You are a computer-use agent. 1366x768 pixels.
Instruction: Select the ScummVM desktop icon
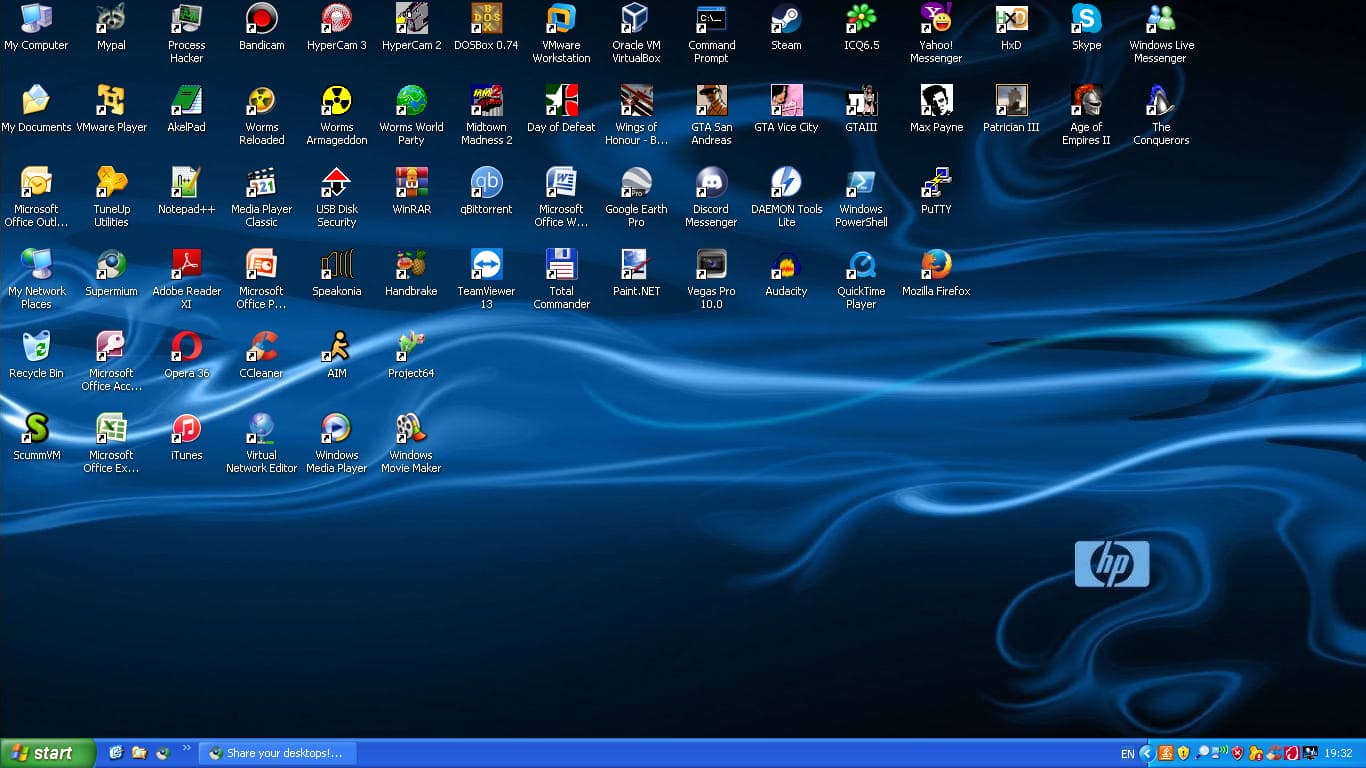click(36, 429)
